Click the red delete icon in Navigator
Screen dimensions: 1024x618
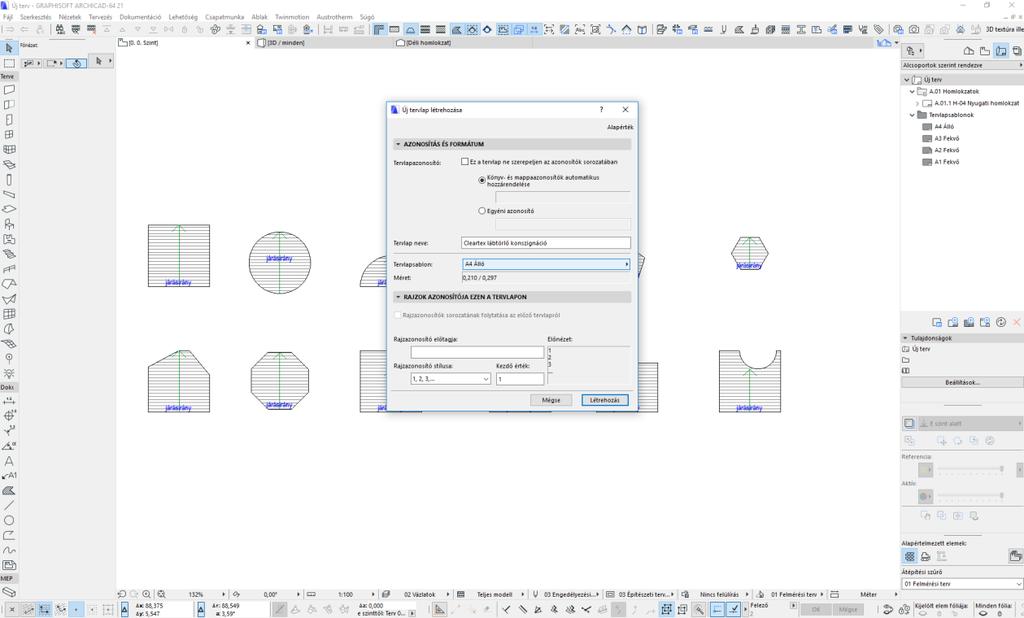[x=1017, y=322]
